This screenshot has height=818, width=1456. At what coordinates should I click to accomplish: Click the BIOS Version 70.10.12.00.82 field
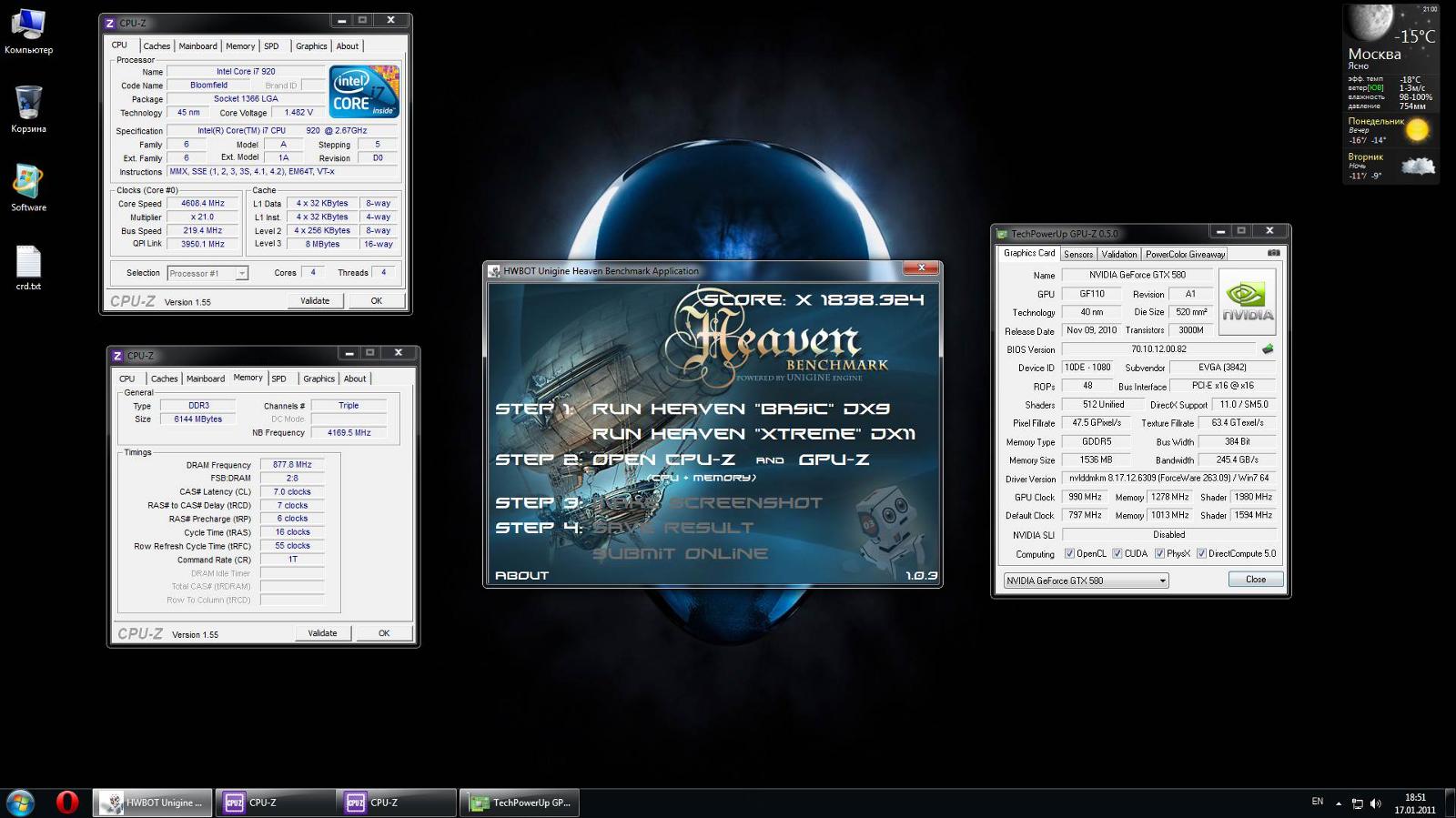pos(1158,349)
